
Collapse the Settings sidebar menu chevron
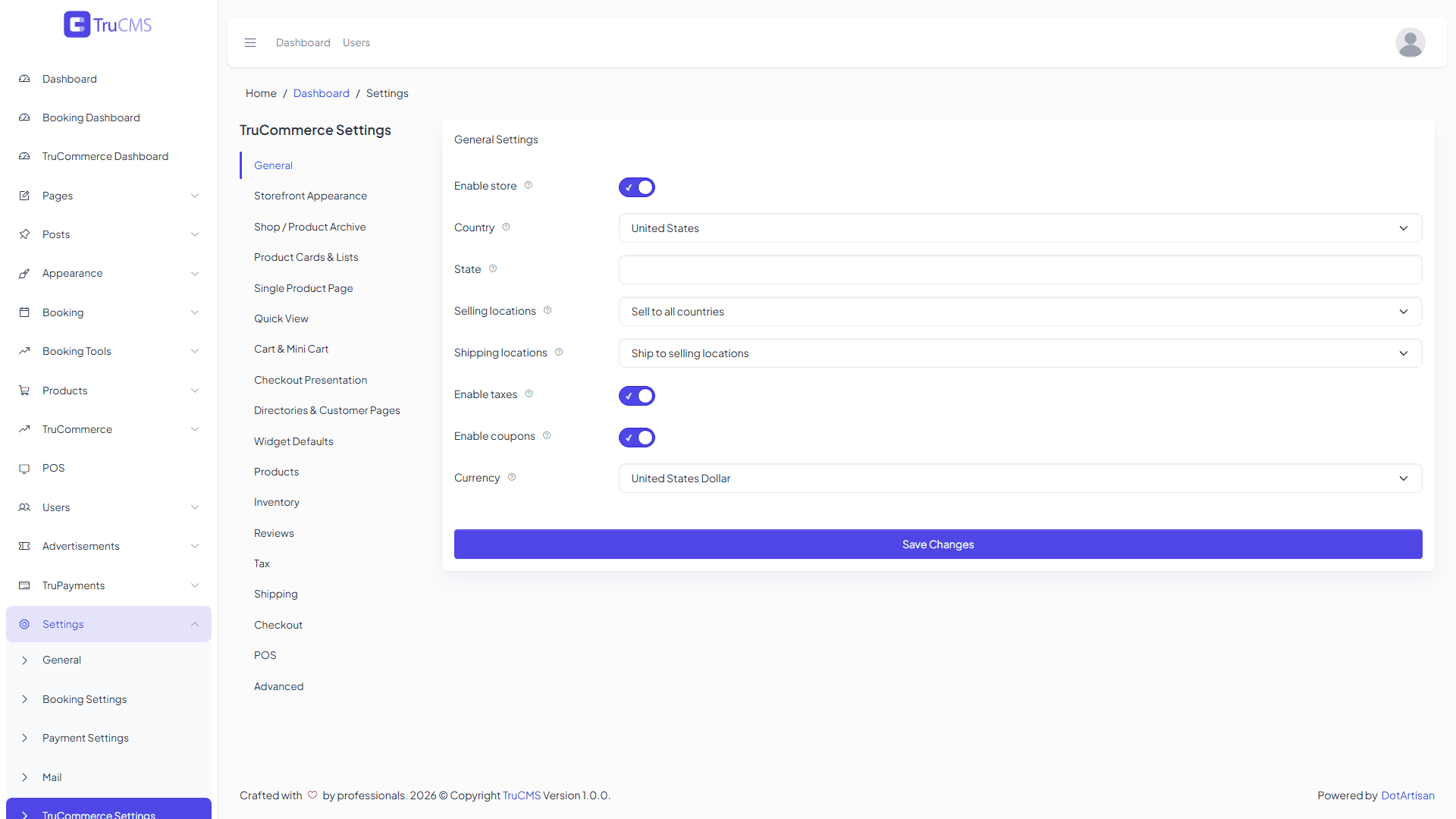coord(195,624)
